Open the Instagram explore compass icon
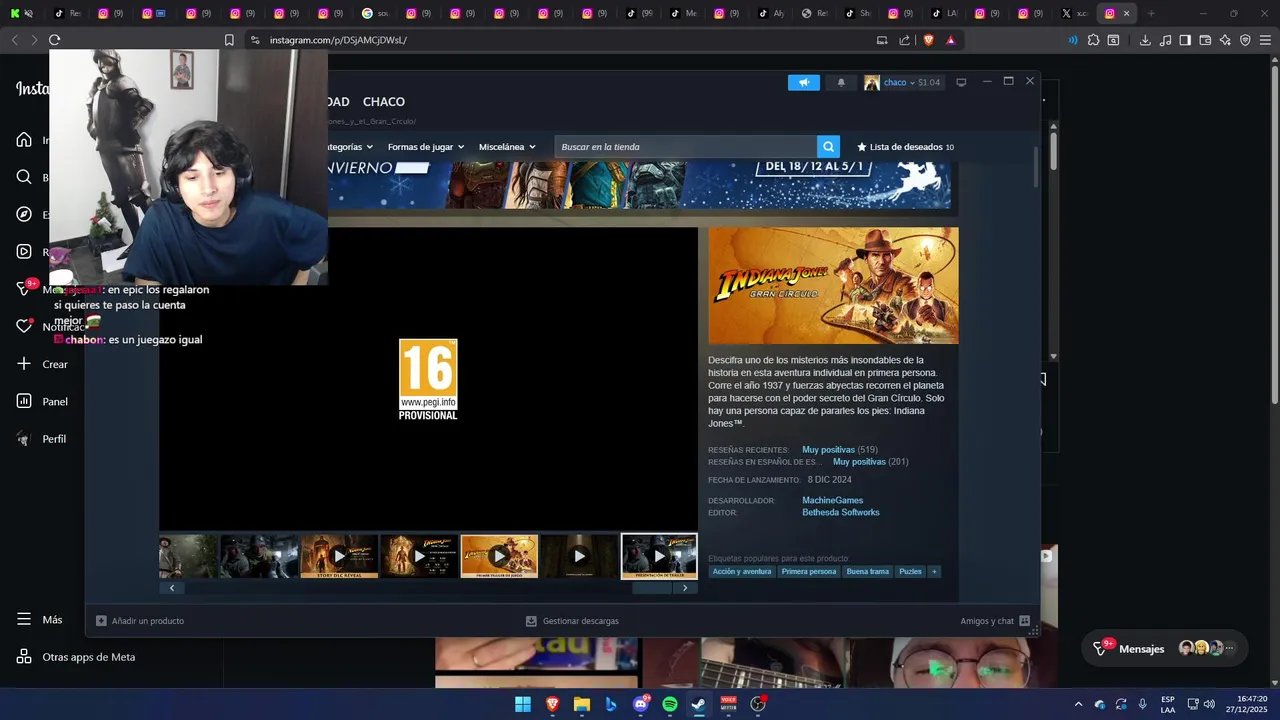Image resolution: width=1280 pixels, height=720 pixels. (x=24, y=214)
